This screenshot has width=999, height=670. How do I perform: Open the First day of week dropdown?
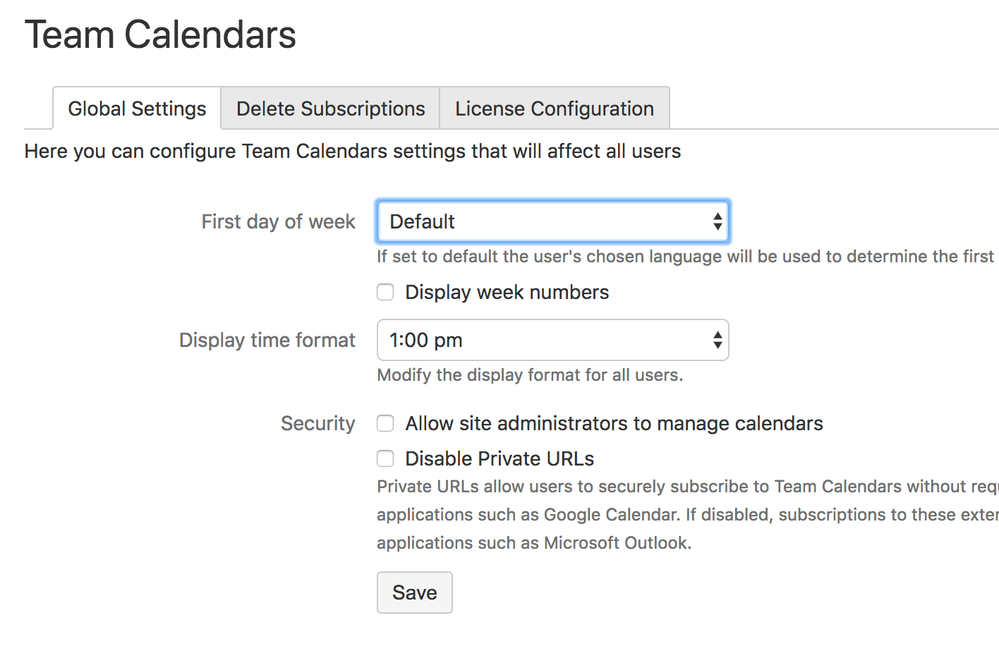click(x=552, y=222)
